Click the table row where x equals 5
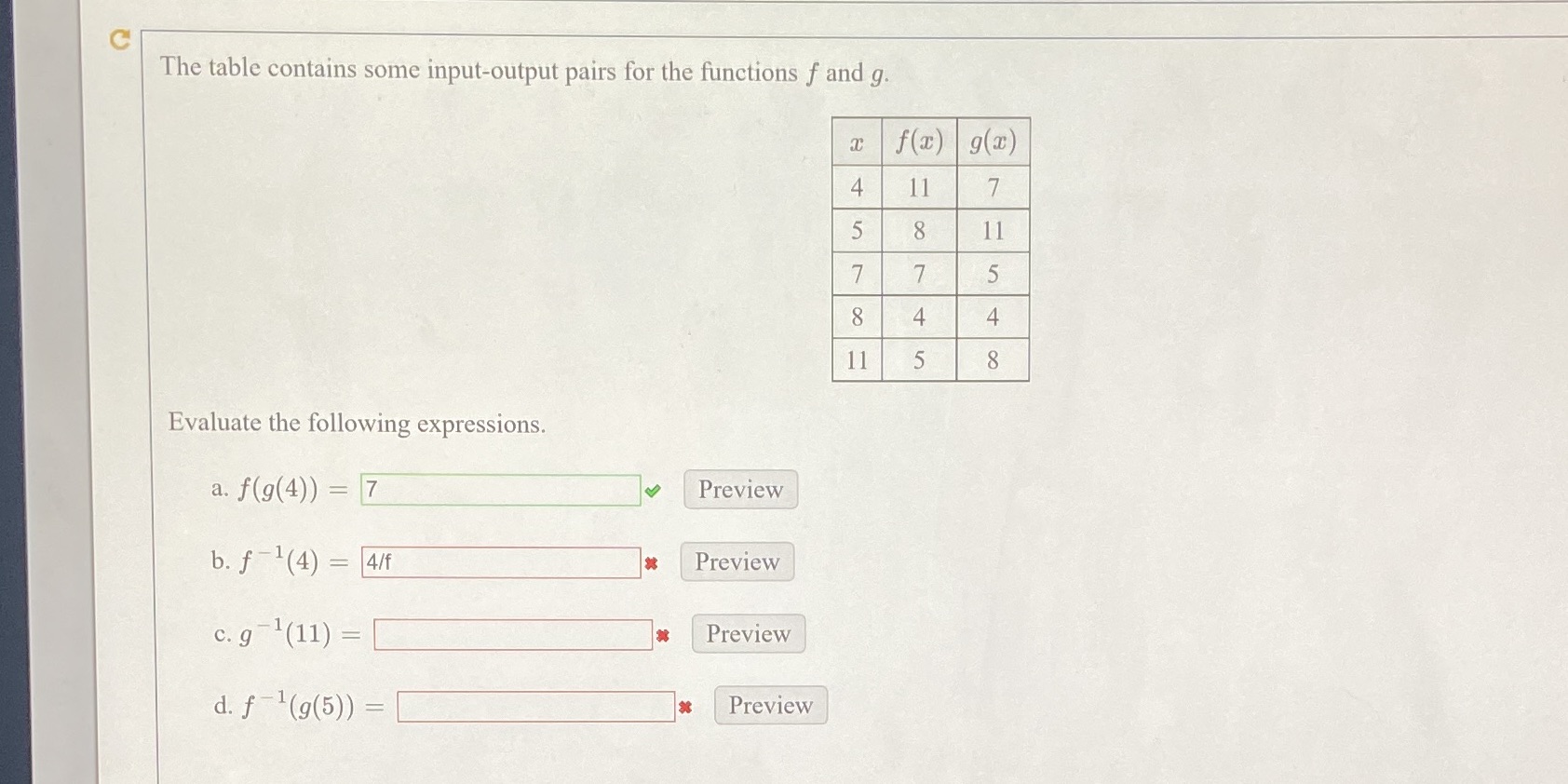Viewport: 1568px width, 784px height. pyautogui.click(x=858, y=230)
